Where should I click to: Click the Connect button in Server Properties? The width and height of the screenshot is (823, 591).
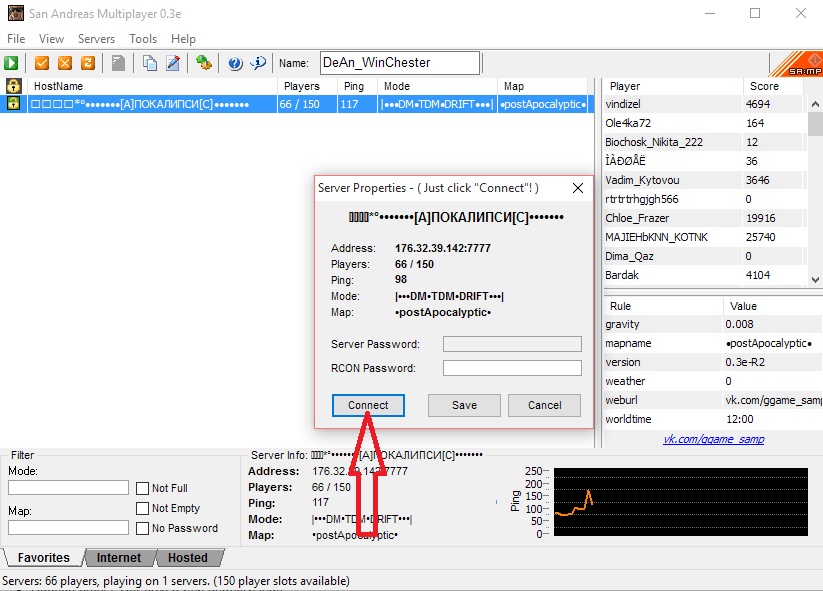(368, 405)
